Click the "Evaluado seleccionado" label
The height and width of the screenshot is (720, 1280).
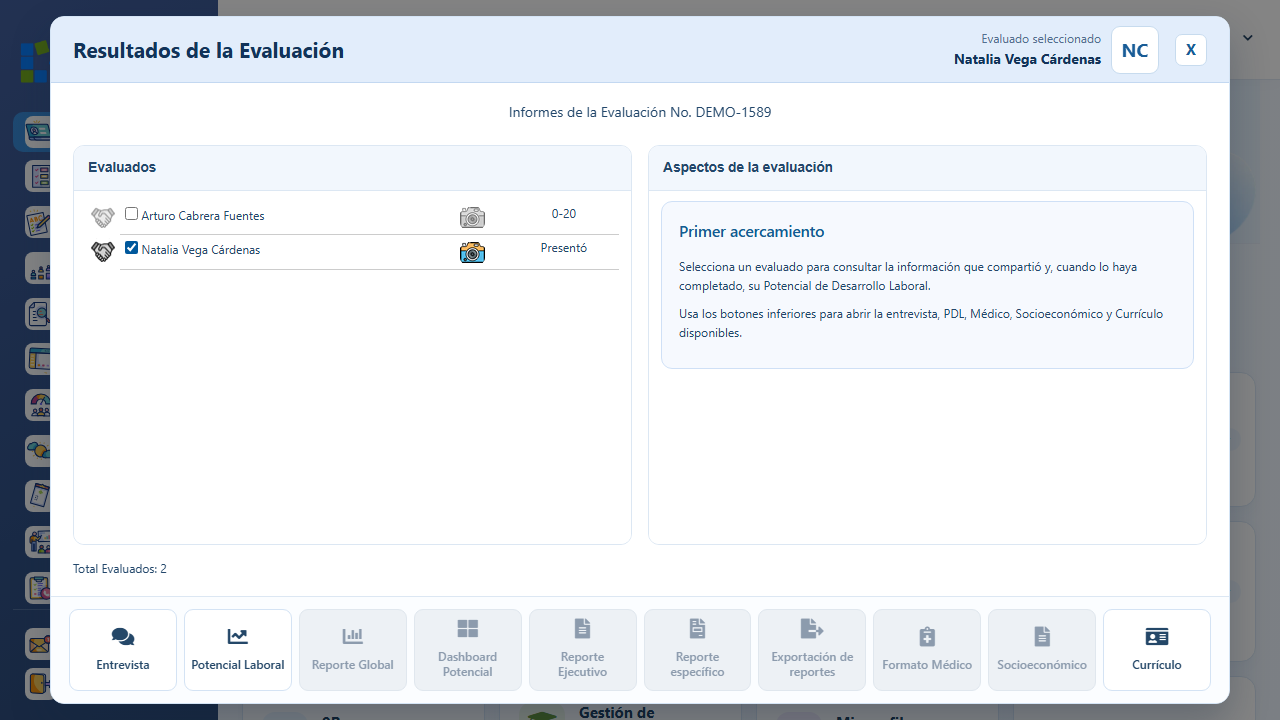[1041, 39]
